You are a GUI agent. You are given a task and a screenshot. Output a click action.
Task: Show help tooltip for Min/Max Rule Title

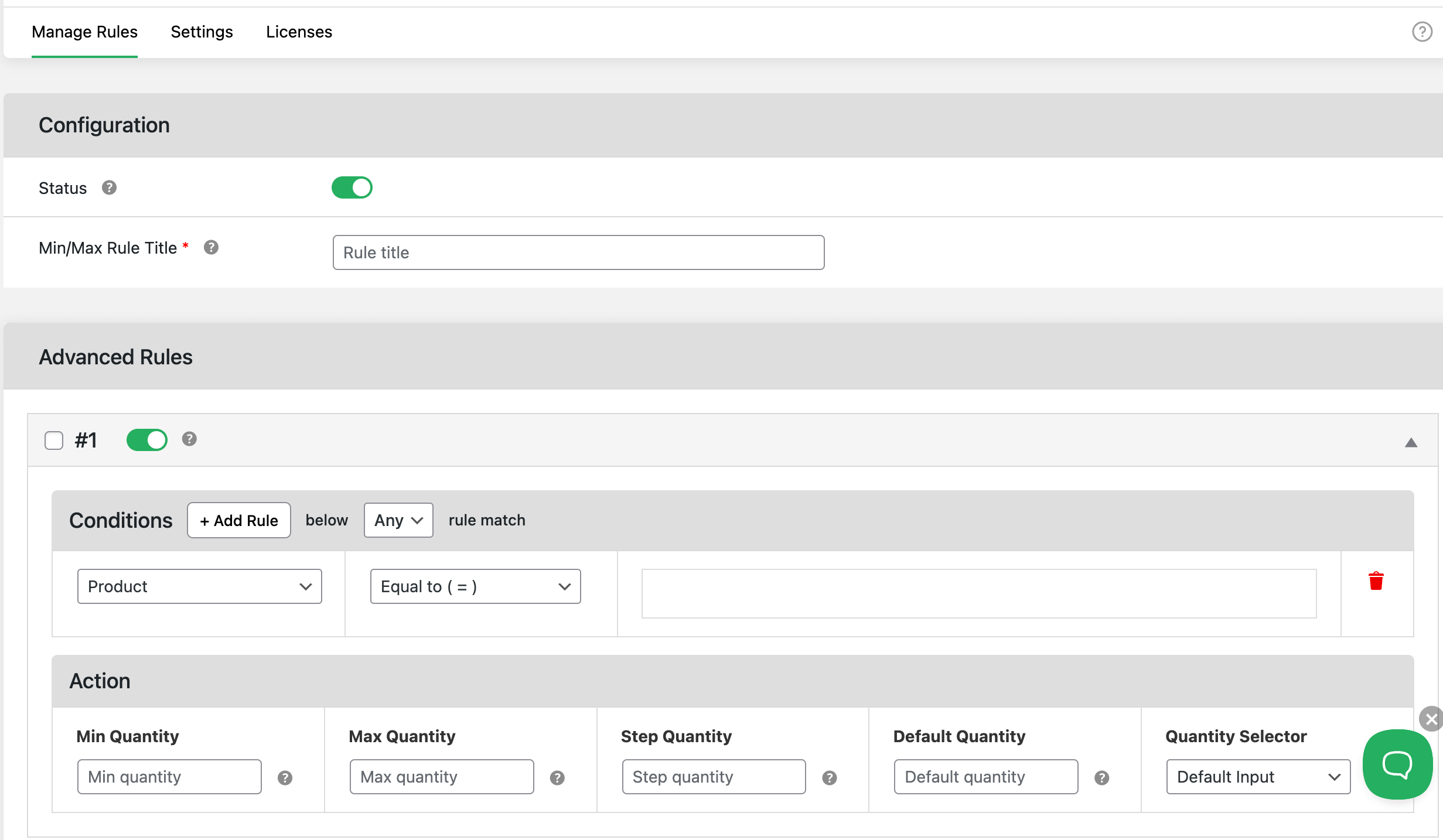[211, 247]
